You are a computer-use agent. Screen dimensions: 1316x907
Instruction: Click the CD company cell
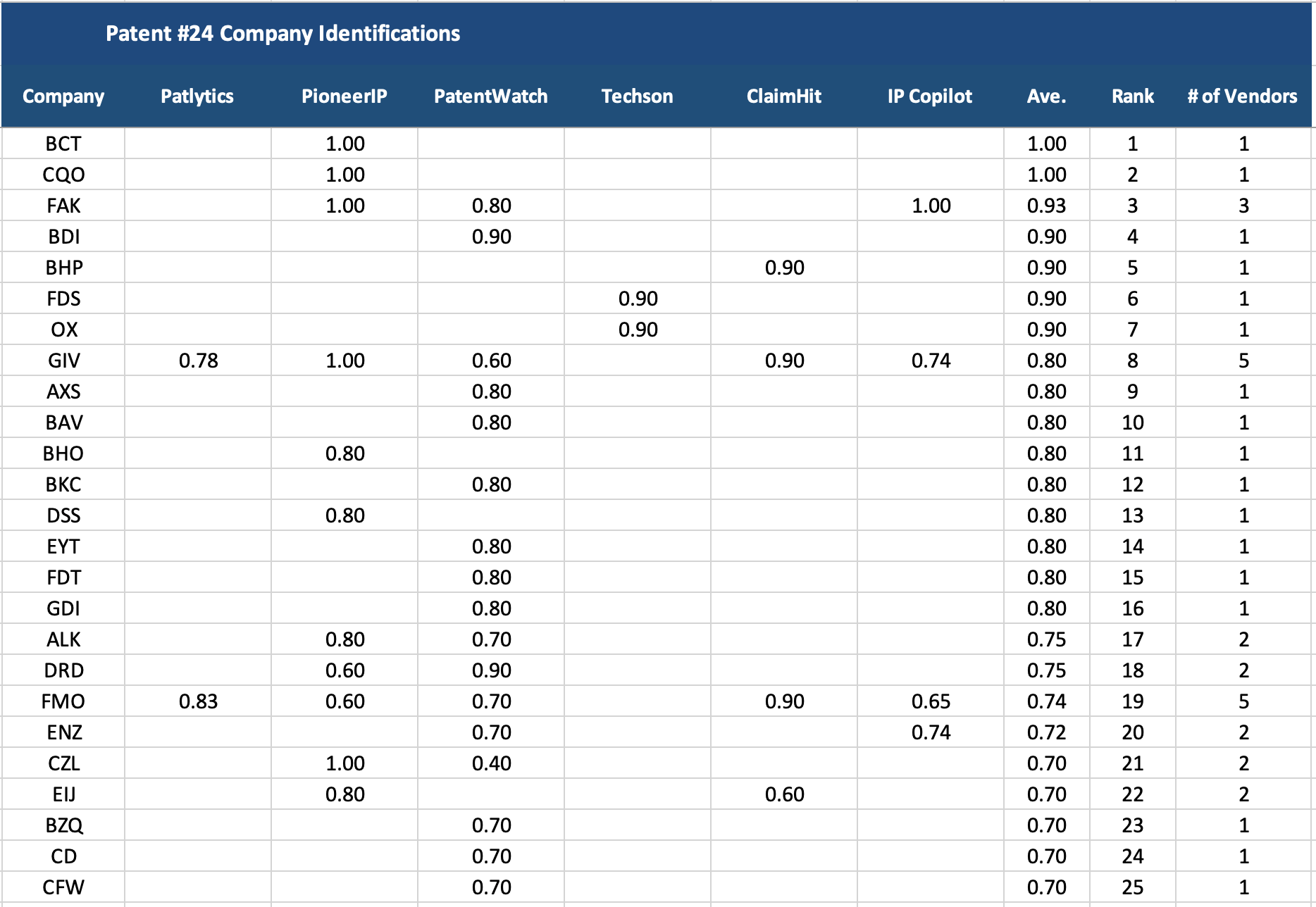(x=63, y=856)
